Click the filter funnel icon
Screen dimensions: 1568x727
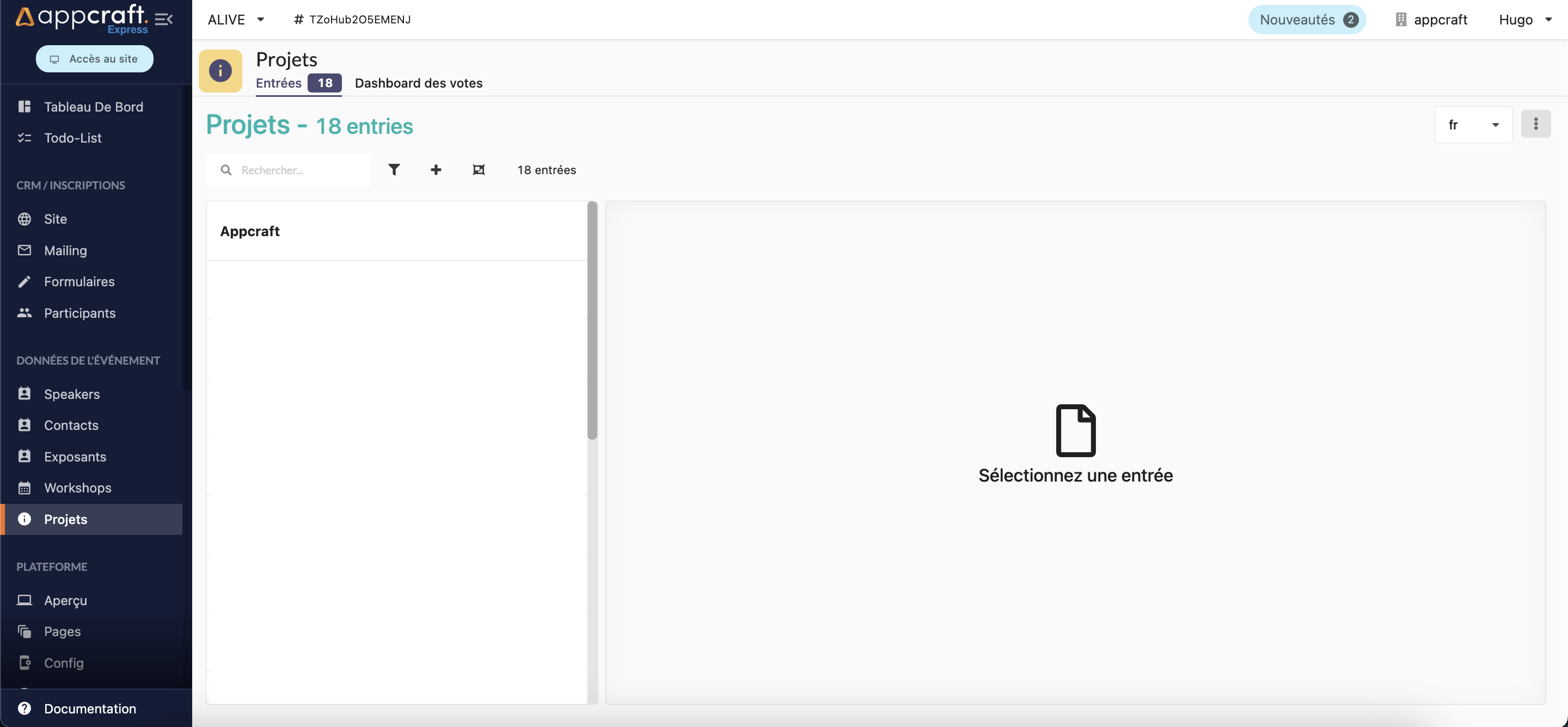[x=394, y=170]
